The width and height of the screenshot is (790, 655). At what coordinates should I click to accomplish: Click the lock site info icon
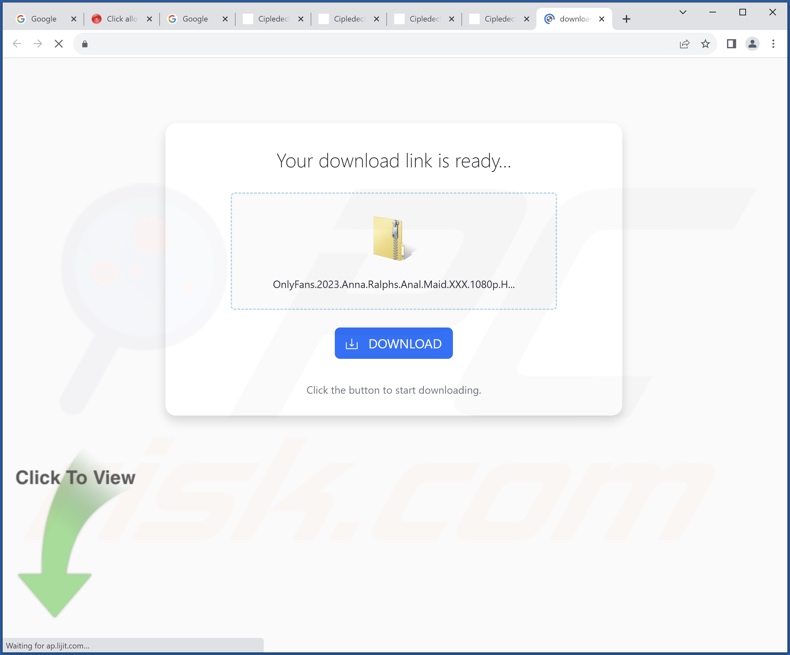point(85,44)
